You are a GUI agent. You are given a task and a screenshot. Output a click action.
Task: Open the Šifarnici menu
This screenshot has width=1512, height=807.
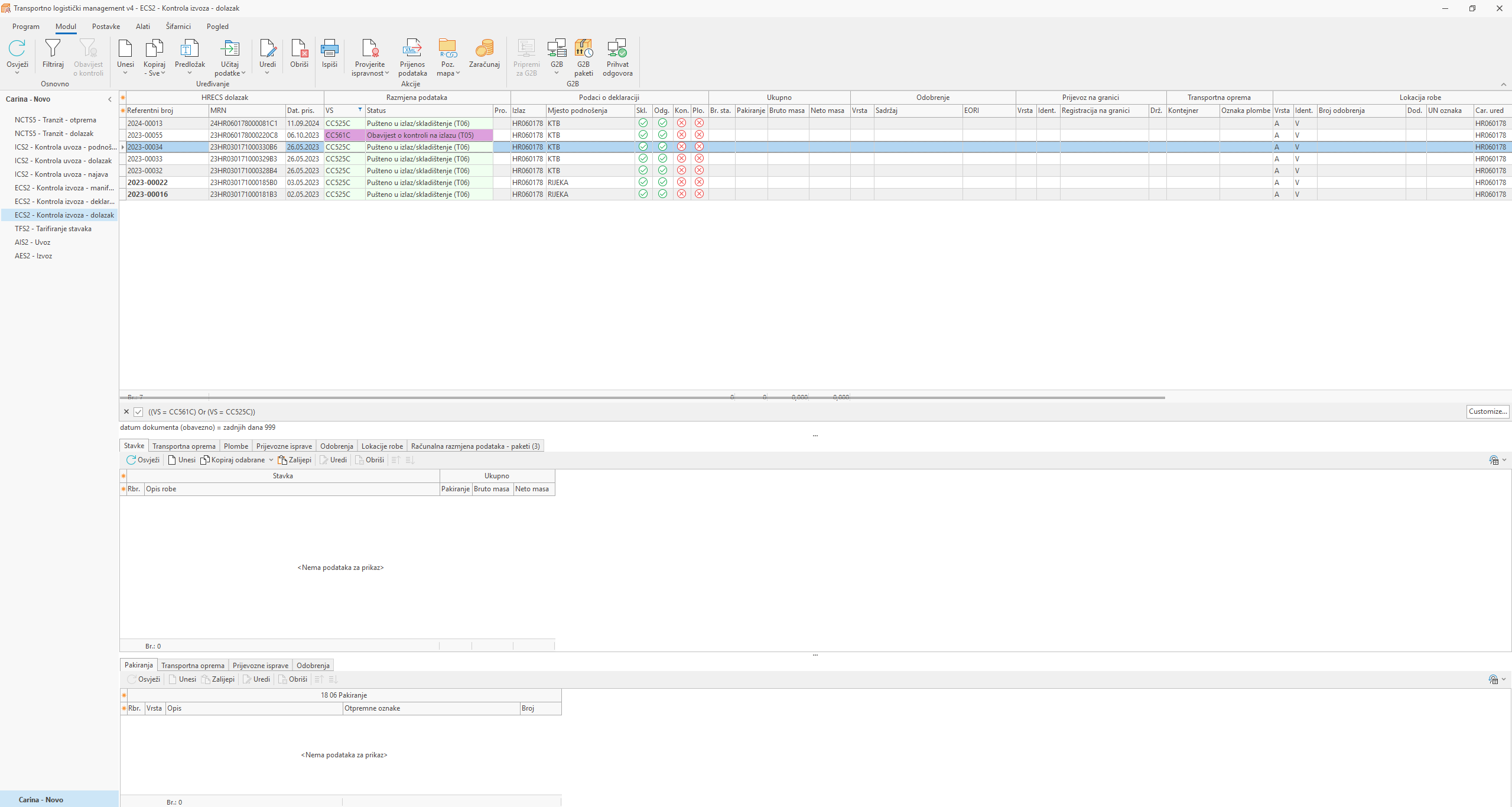[178, 27]
